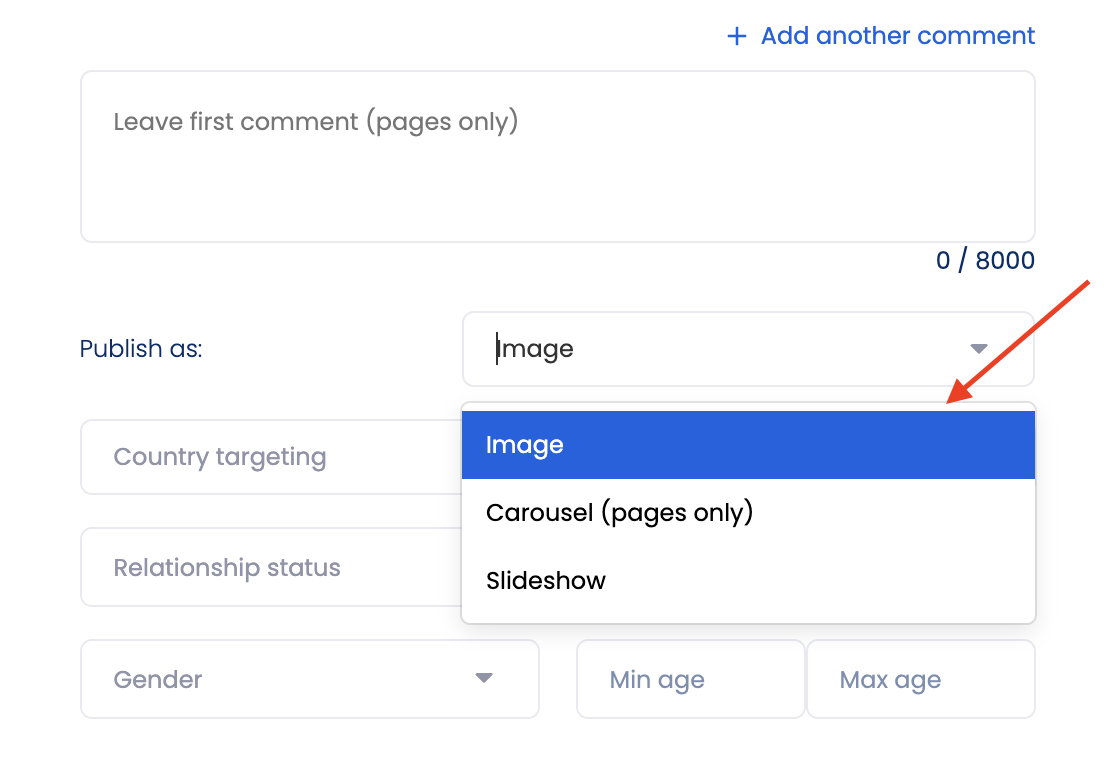Image resolution: width=1118 pixels, height=770 pixels.
Task: Focus the Leave first comment text area
Action: (558, 156)
